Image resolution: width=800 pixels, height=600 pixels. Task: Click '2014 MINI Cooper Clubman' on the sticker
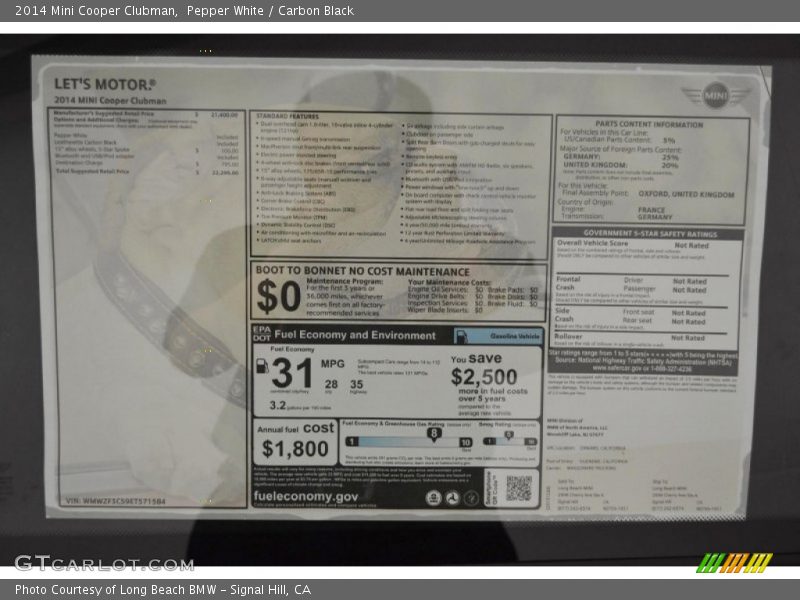click(110, 101)
